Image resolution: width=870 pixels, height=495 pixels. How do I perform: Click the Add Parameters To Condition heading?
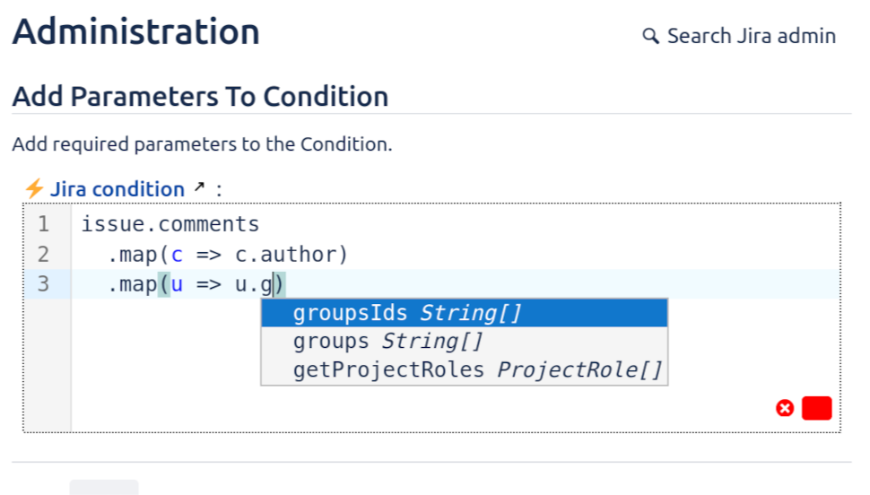[x=200, y=97]
